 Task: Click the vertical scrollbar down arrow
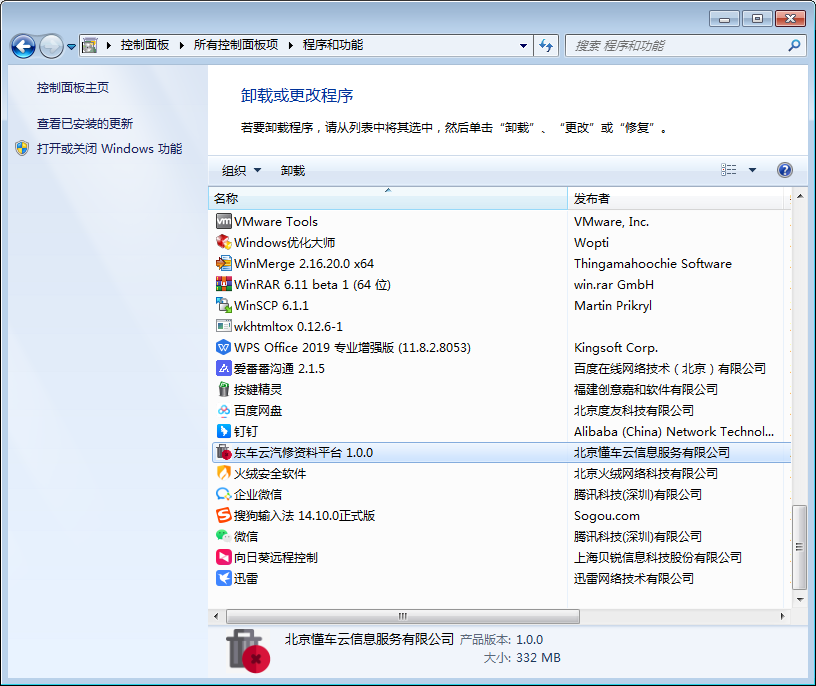click(800, 600)
